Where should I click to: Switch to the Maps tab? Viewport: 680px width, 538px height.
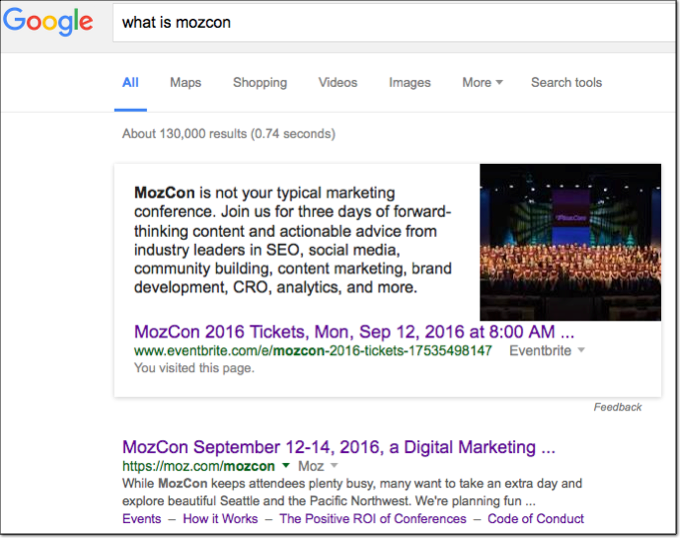coord(185,83)
